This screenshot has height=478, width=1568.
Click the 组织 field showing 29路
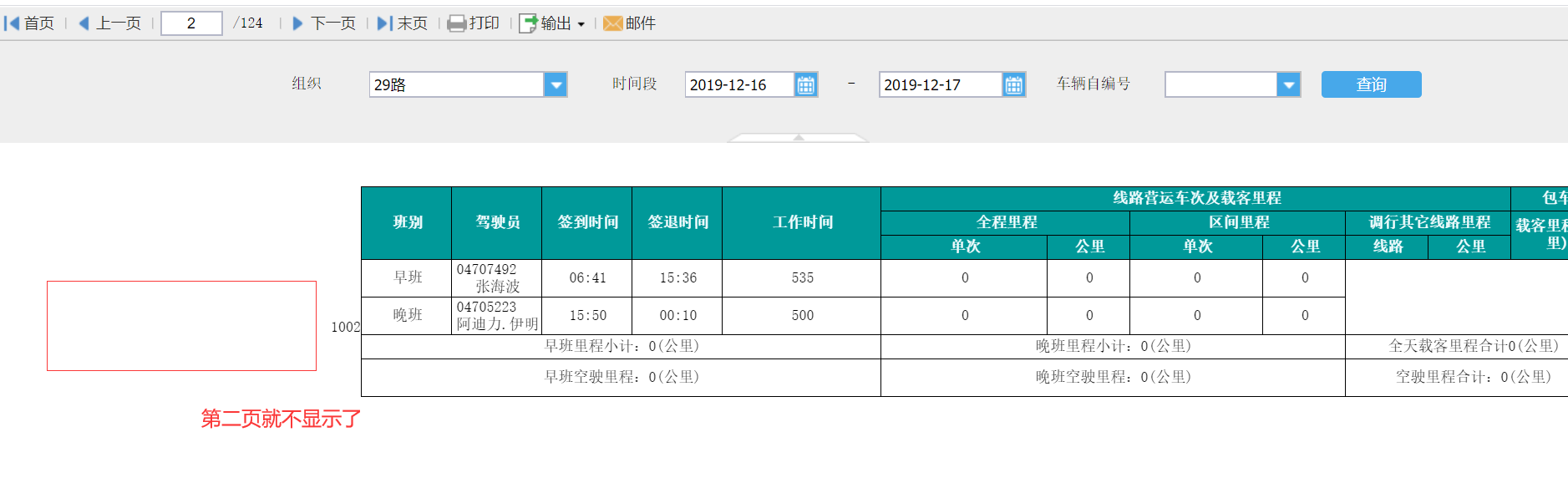click(457, 84)
